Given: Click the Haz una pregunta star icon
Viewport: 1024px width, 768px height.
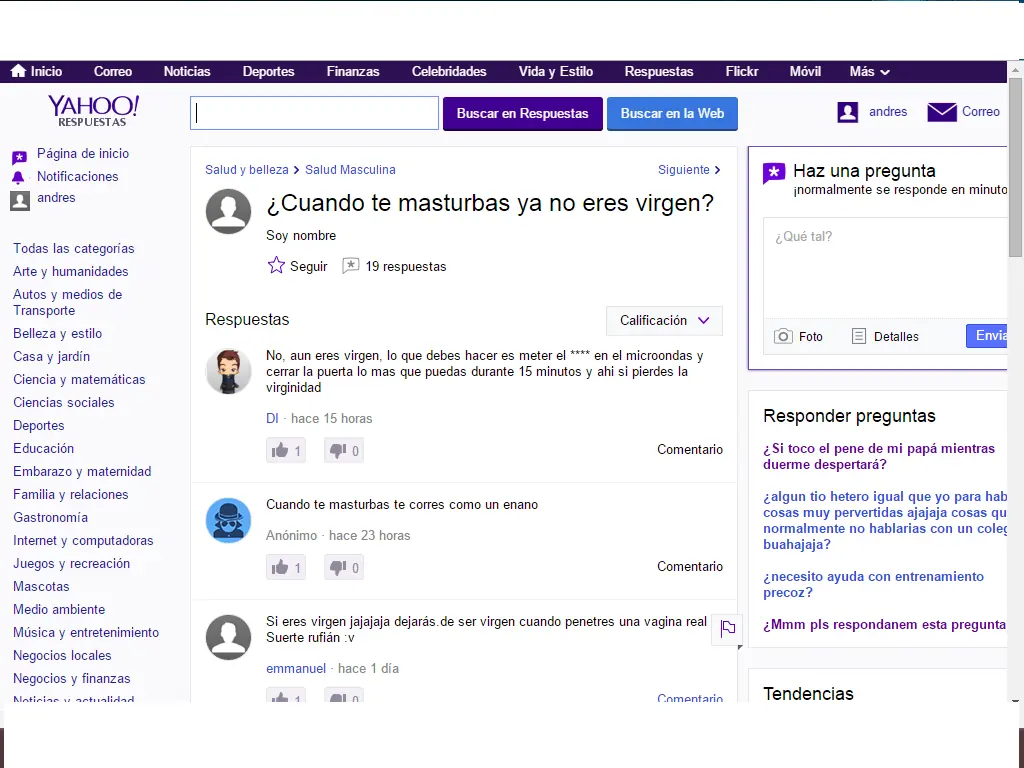Looking at the screenshot, I should [774, 173].
